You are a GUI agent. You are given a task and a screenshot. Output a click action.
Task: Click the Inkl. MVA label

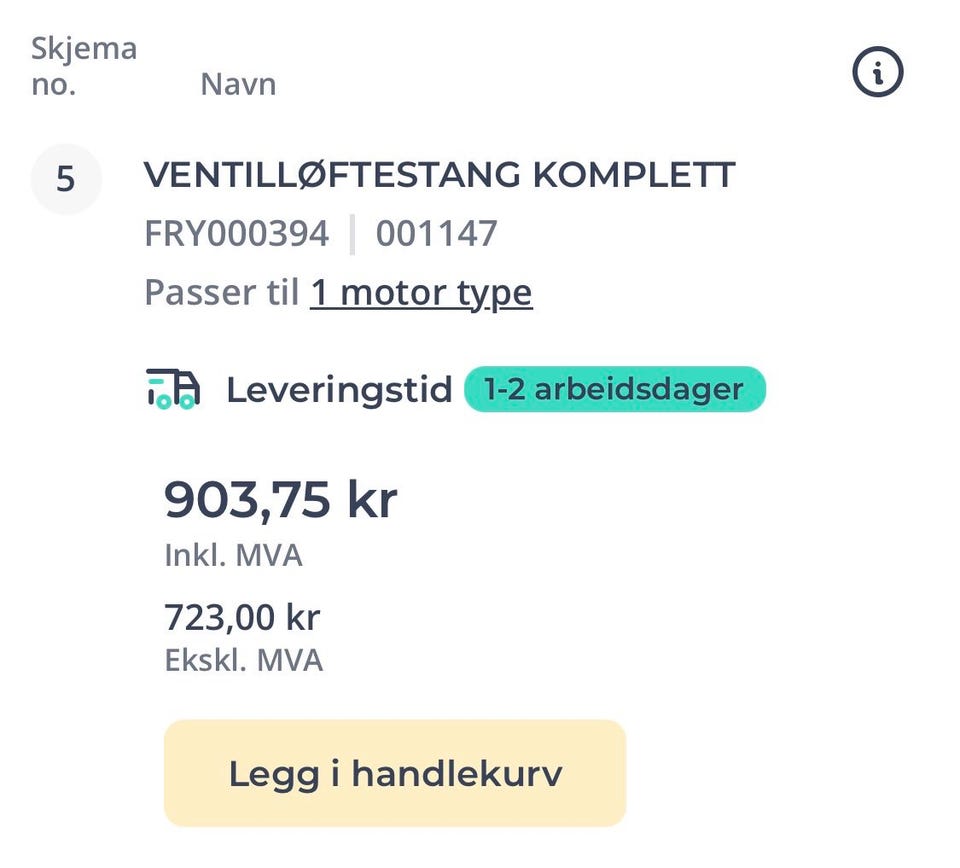[233, 555]
